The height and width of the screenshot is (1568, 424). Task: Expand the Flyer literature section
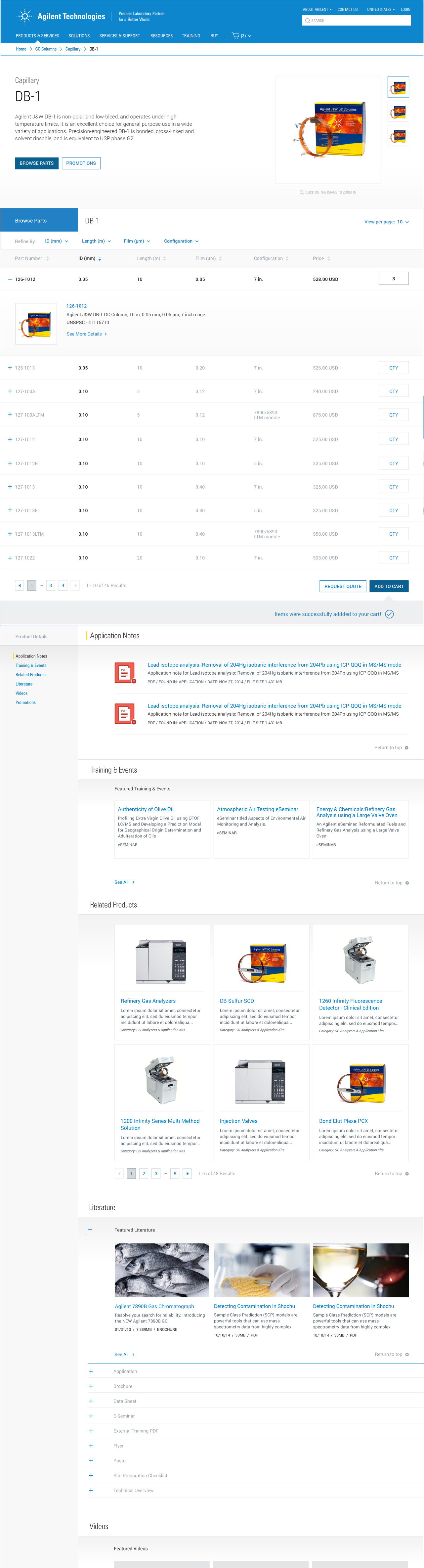coord(91,1446)
